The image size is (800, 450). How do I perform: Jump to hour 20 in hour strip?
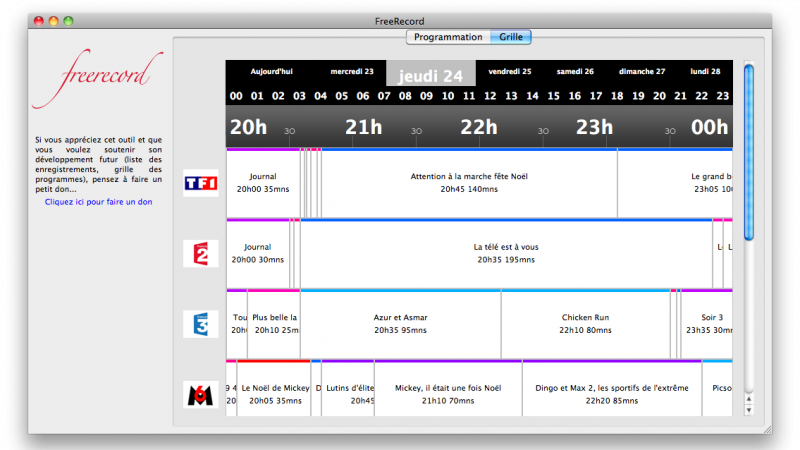pyautogui.click(x=660, y=96)
